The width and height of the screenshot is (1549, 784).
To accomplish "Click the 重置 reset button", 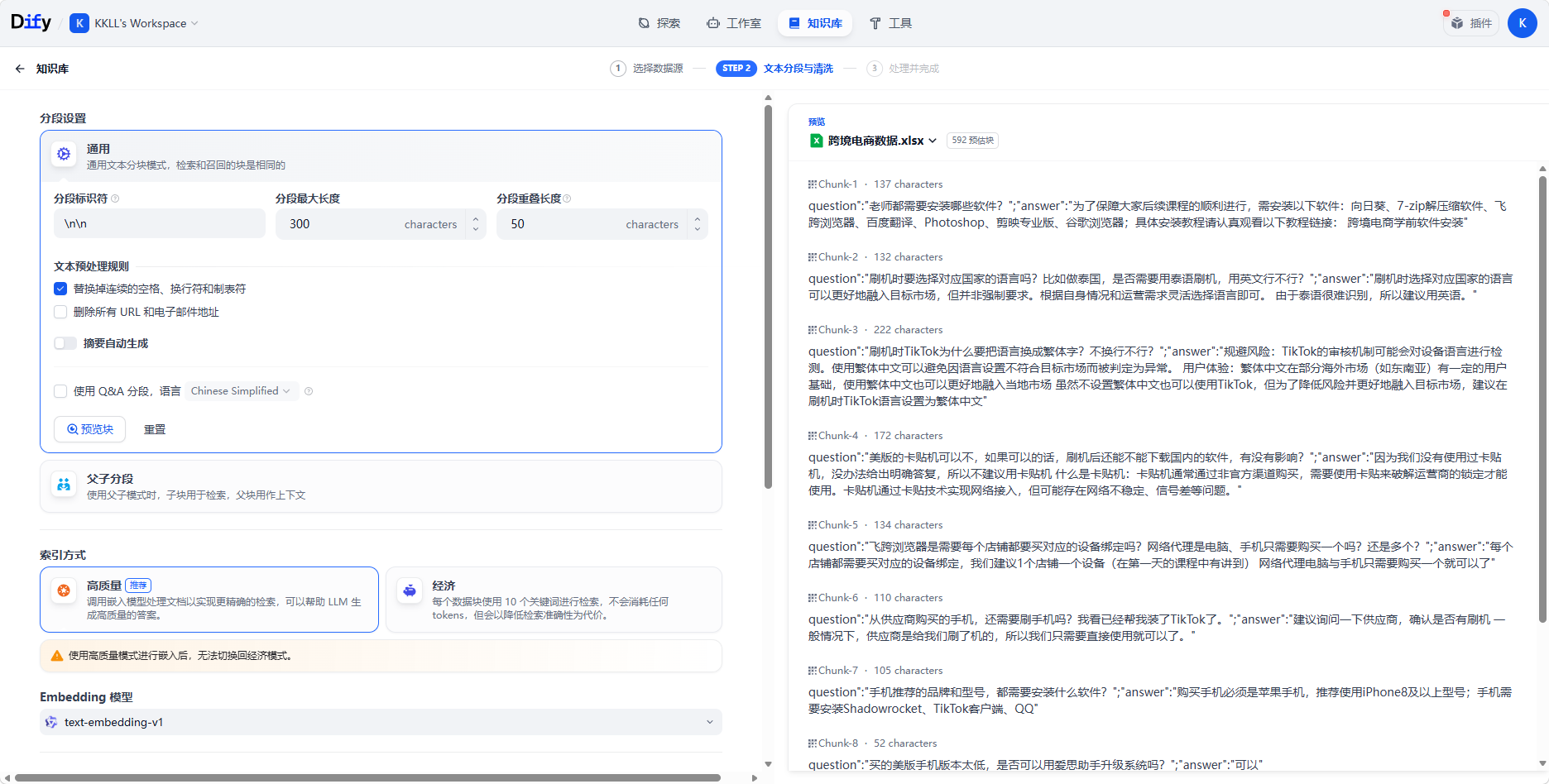I will click(x=155, y=429).
